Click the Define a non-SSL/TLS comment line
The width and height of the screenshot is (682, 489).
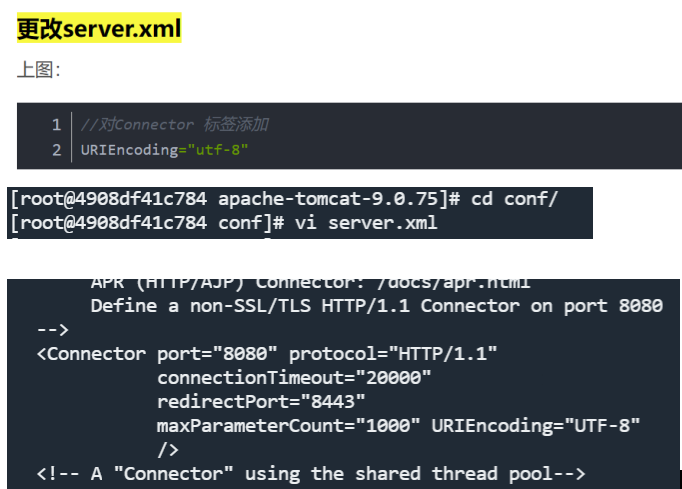pyautogui.click(x=376, y=306)
